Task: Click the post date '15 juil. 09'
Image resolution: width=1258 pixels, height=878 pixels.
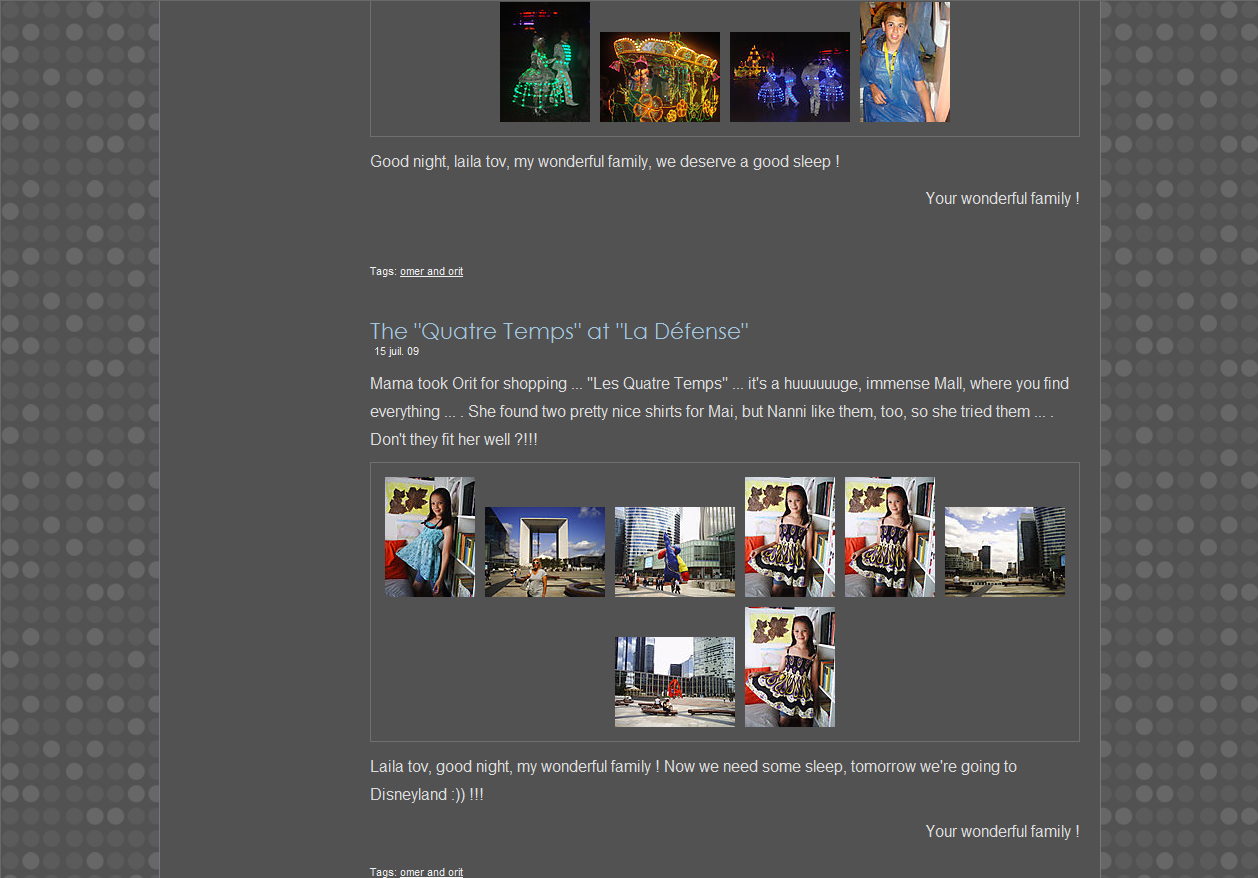Action: pos(396,352)
